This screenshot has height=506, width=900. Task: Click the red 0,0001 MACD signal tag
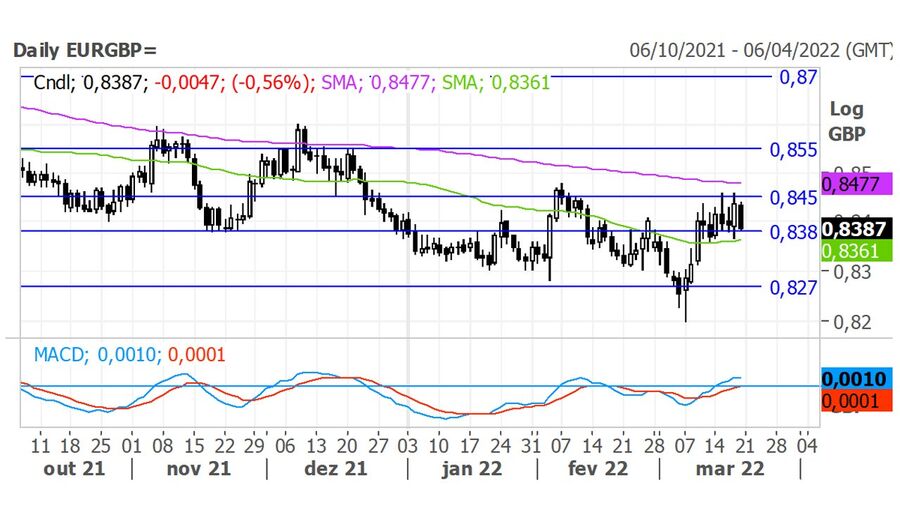point(856,401)
